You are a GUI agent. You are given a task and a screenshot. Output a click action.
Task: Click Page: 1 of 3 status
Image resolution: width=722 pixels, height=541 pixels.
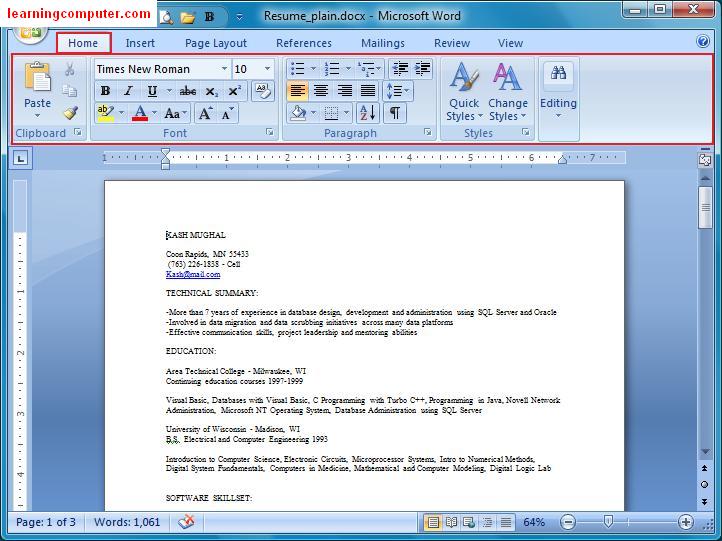[46, 522]
